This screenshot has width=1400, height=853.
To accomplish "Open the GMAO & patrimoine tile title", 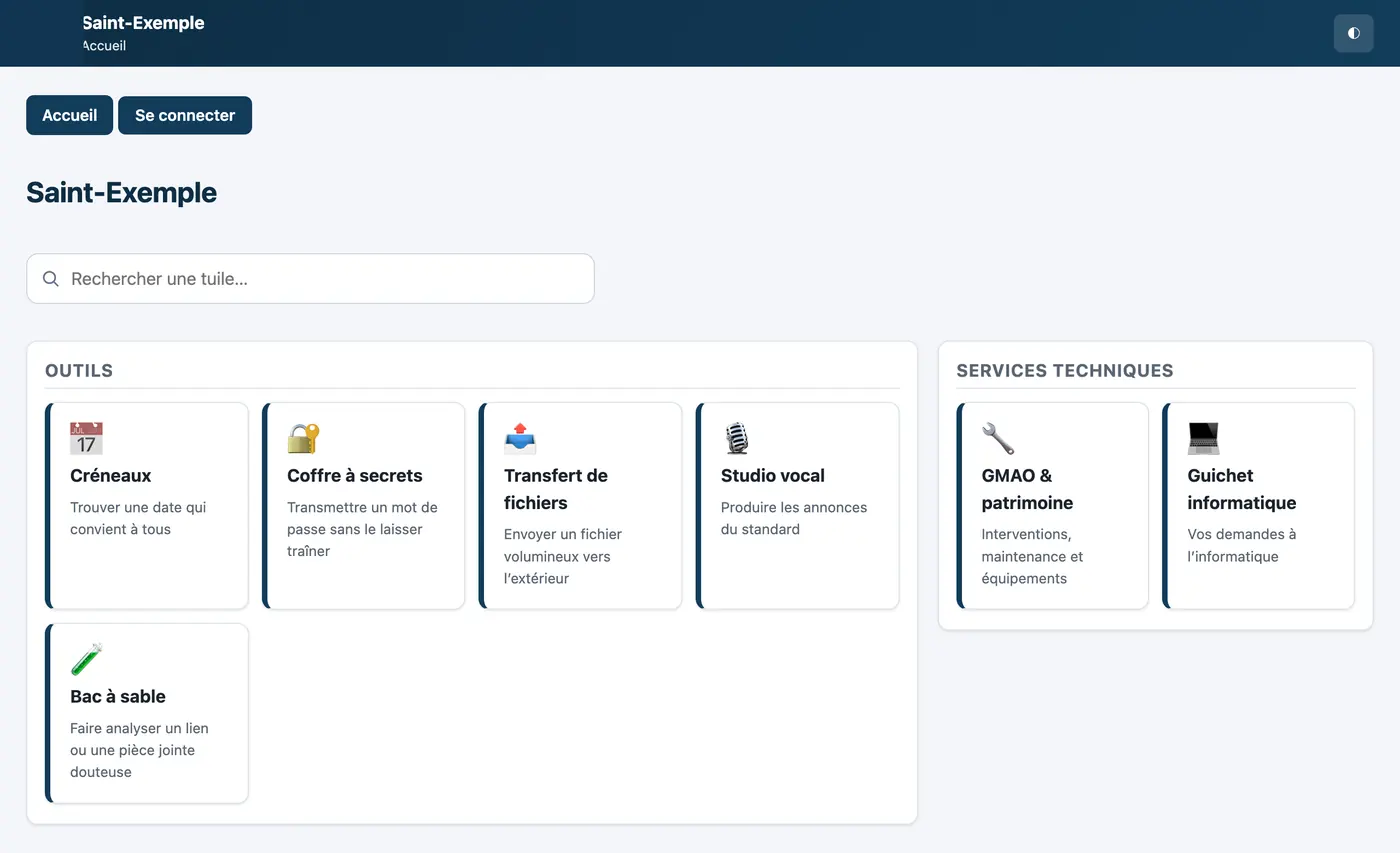I will tap(1027, 489).
